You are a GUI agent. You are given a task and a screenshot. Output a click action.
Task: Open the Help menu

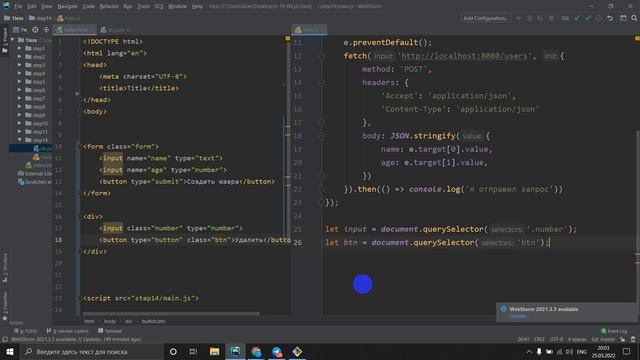pyautogui.click(x=197, y=7)
